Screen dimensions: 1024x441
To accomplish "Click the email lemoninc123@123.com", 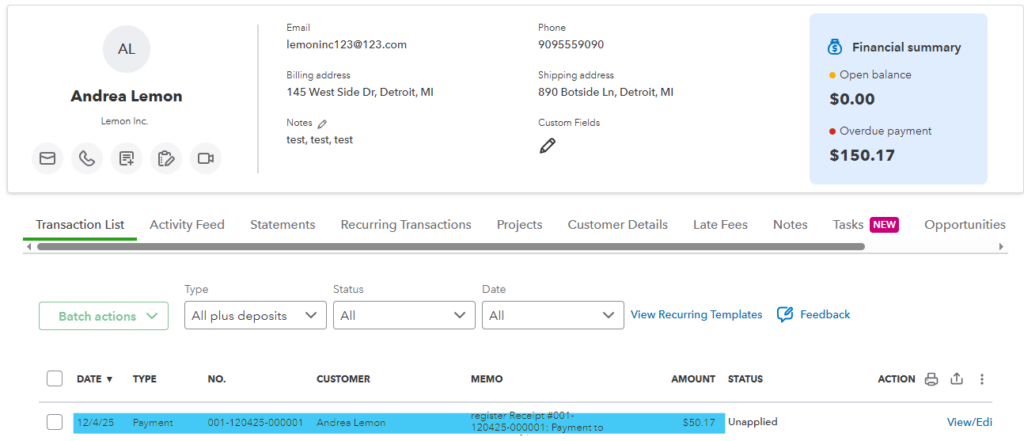I will click(346, 45).
